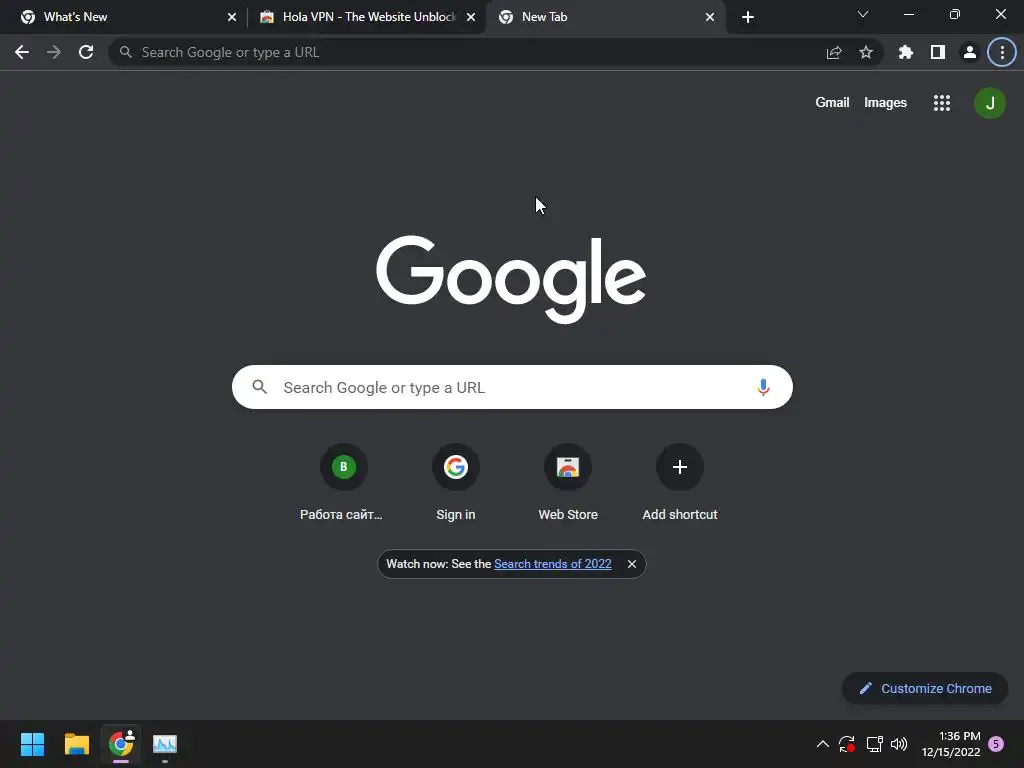
Task: Expand the tab search dropdown arrow
Action: click(863, 14)
